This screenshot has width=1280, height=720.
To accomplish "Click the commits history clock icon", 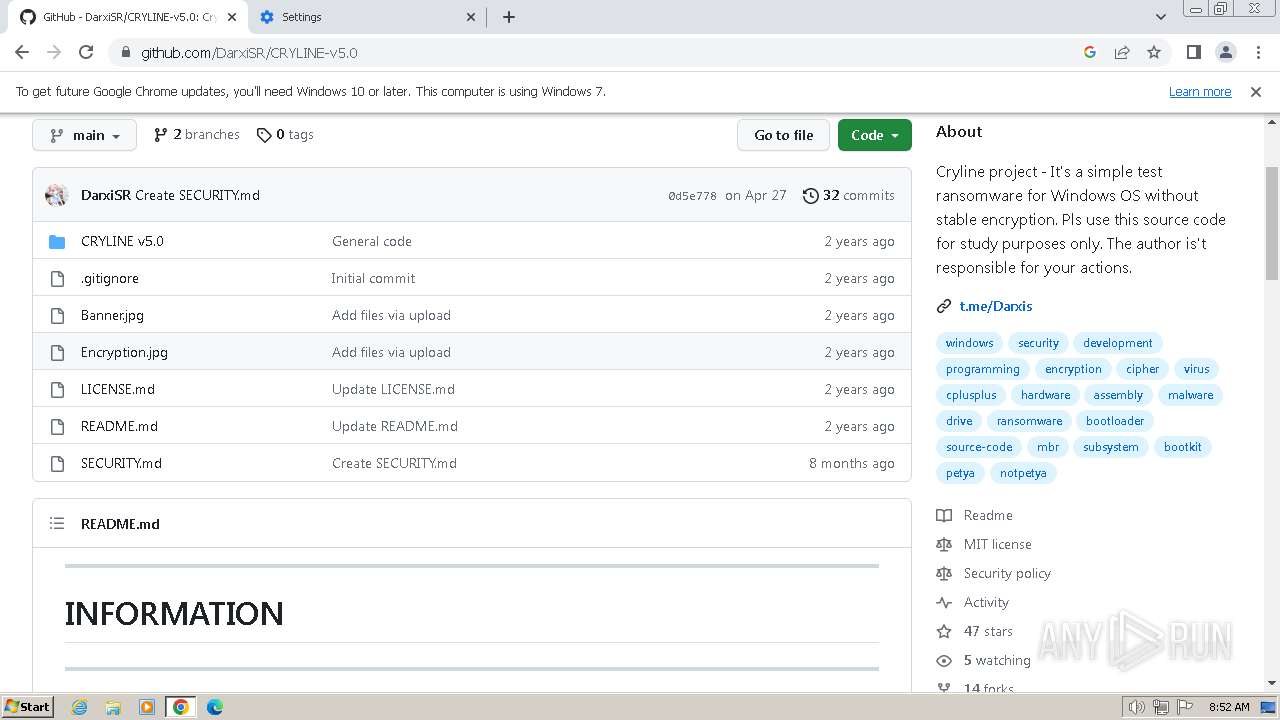I will point(810,195).
